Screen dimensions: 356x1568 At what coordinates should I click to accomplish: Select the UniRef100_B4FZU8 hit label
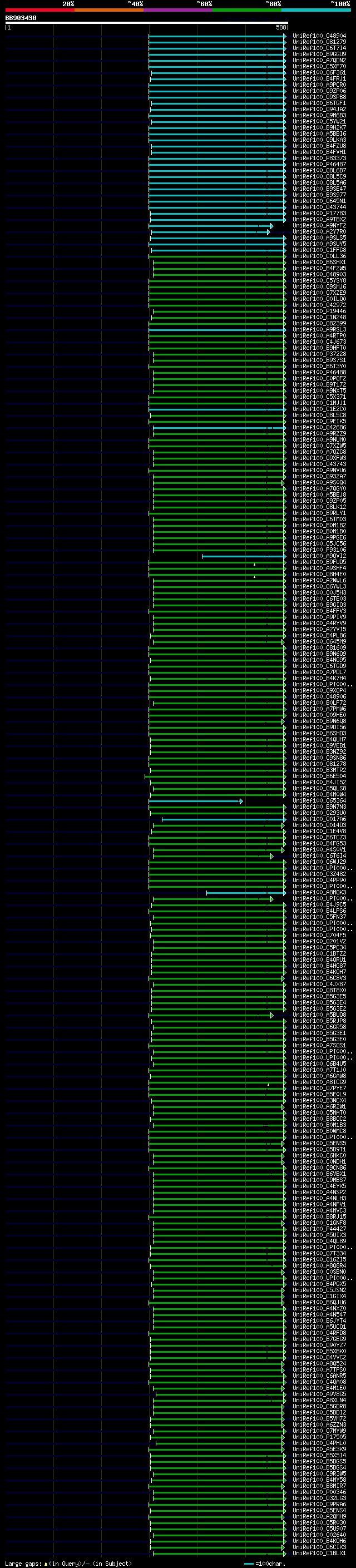(319, 146)
